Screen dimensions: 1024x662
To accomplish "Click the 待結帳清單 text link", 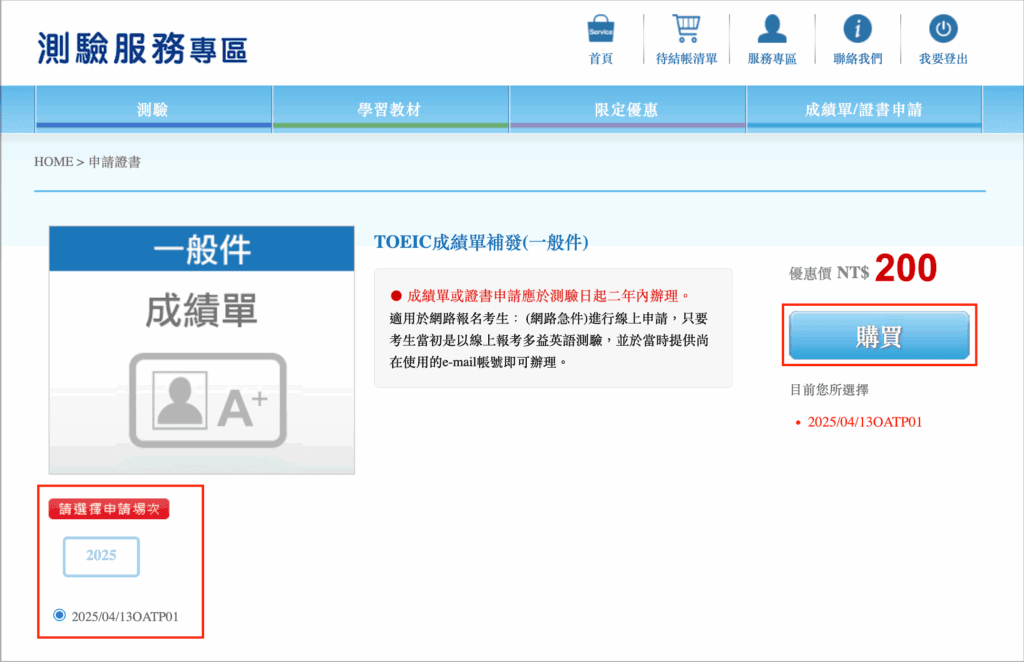I will pyautogui.click(x=686, y=58).
